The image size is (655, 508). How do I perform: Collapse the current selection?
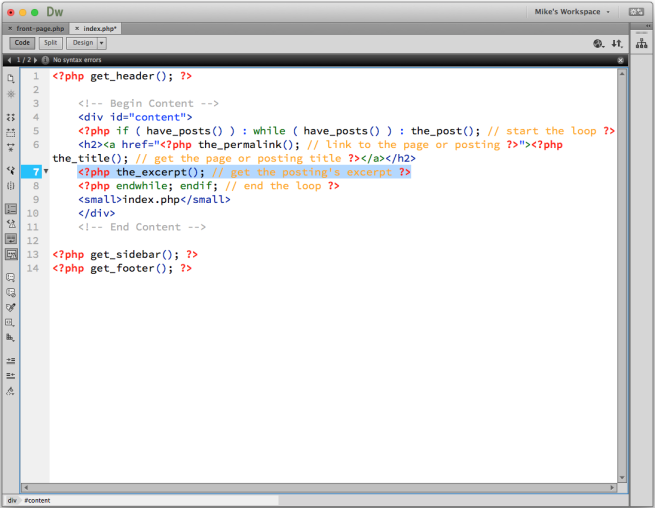(11, 132)
